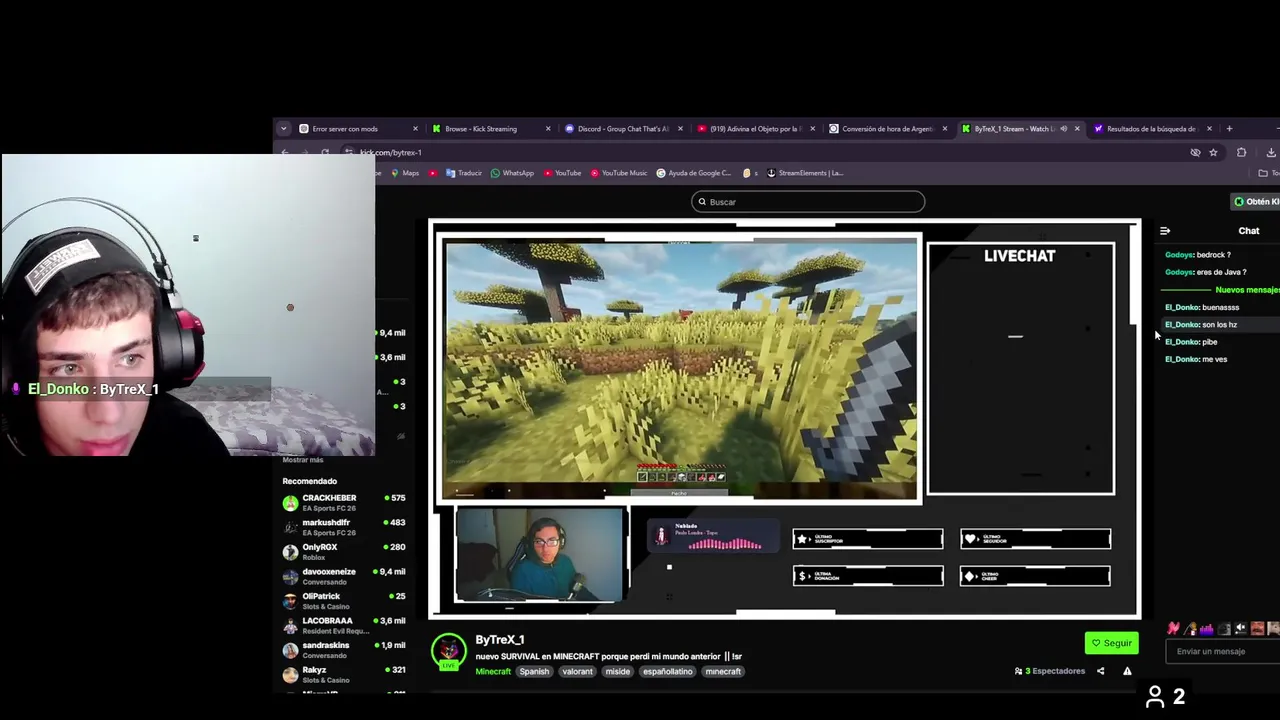Close the "Error server con mods" tab
This screenshot has width=1280, height=720.
(415, 128)
